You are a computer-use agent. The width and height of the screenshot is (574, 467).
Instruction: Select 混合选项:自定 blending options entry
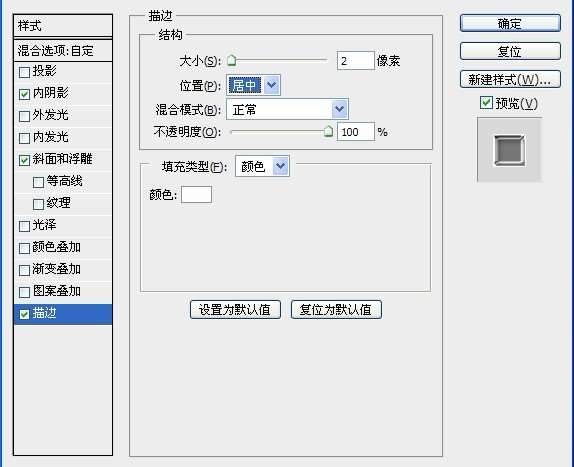pos(62,51)
